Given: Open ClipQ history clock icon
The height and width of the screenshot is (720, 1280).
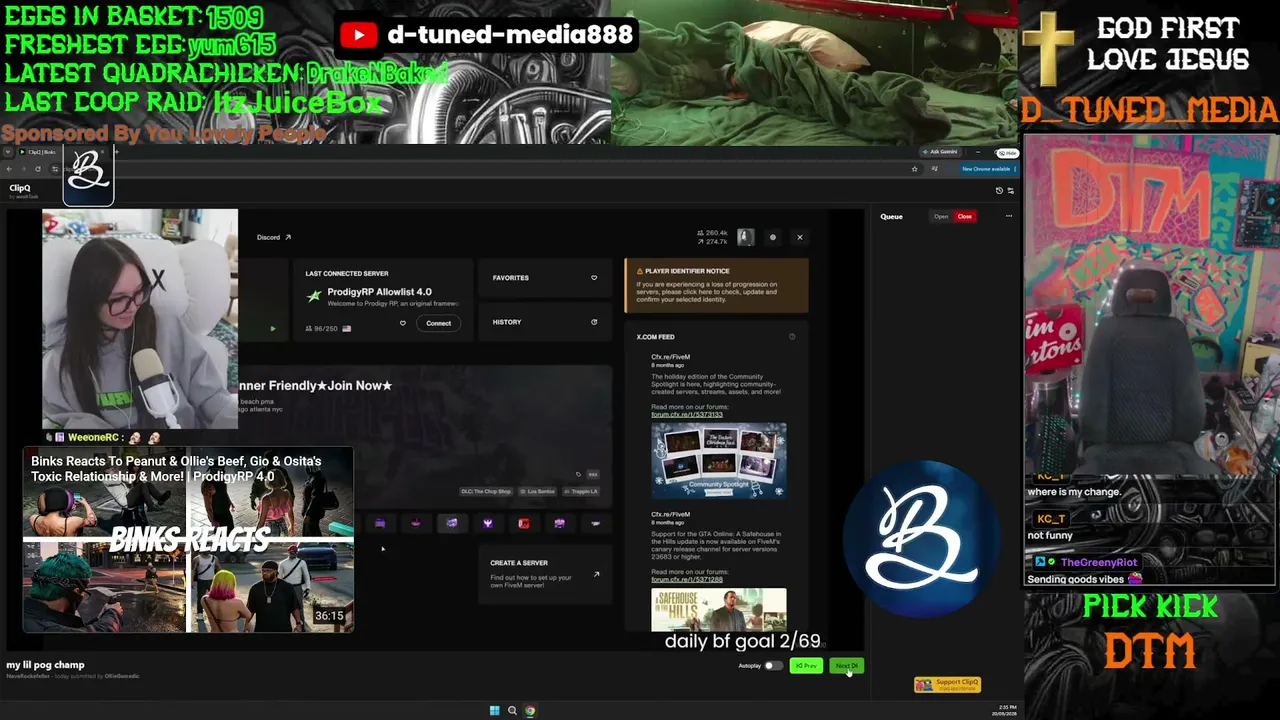Looking at the screenshot, I should pyautogui.click(x=999, y=190).
